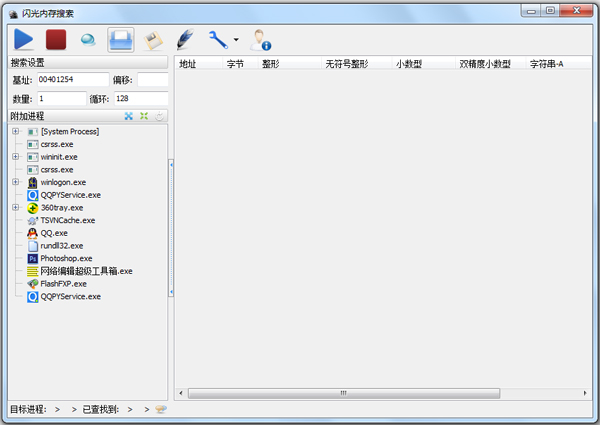The height and width of the screenshot is (425, 600).
Task: Expand the 360tray.exe tree node
Action: (x=15, y=208)
